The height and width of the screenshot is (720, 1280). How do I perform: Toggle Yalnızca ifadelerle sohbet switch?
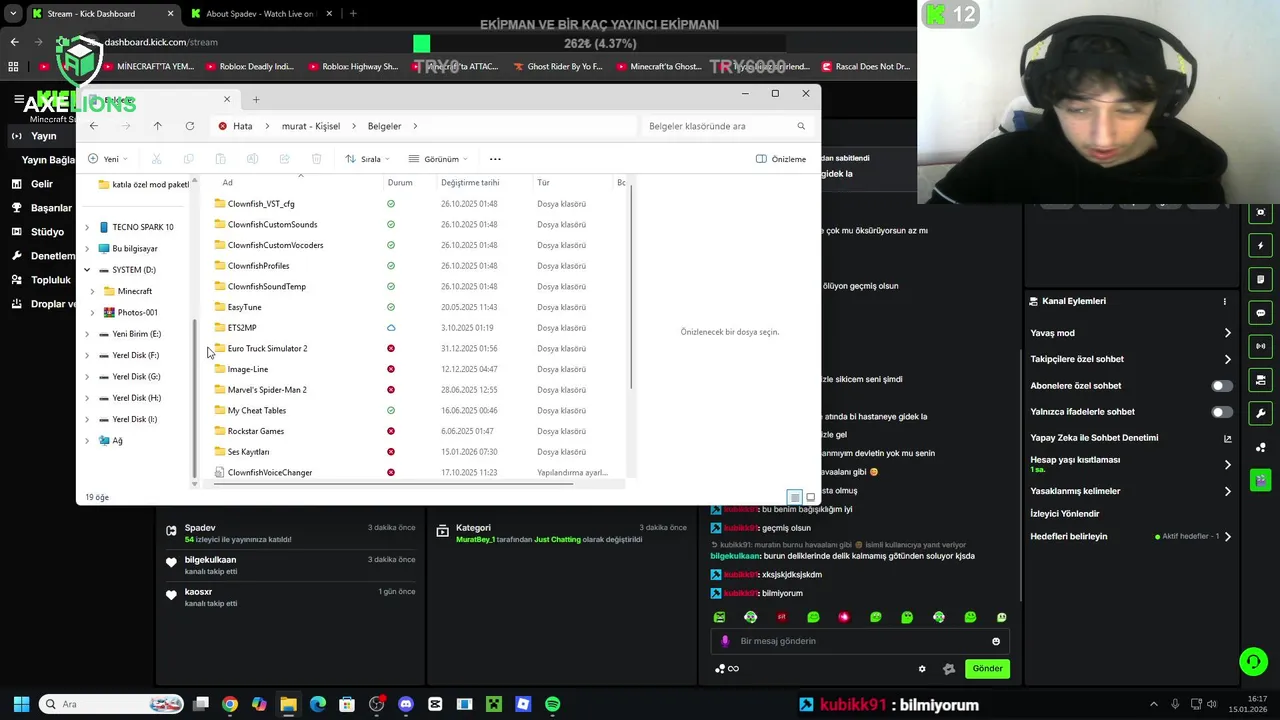[1222, 412]
